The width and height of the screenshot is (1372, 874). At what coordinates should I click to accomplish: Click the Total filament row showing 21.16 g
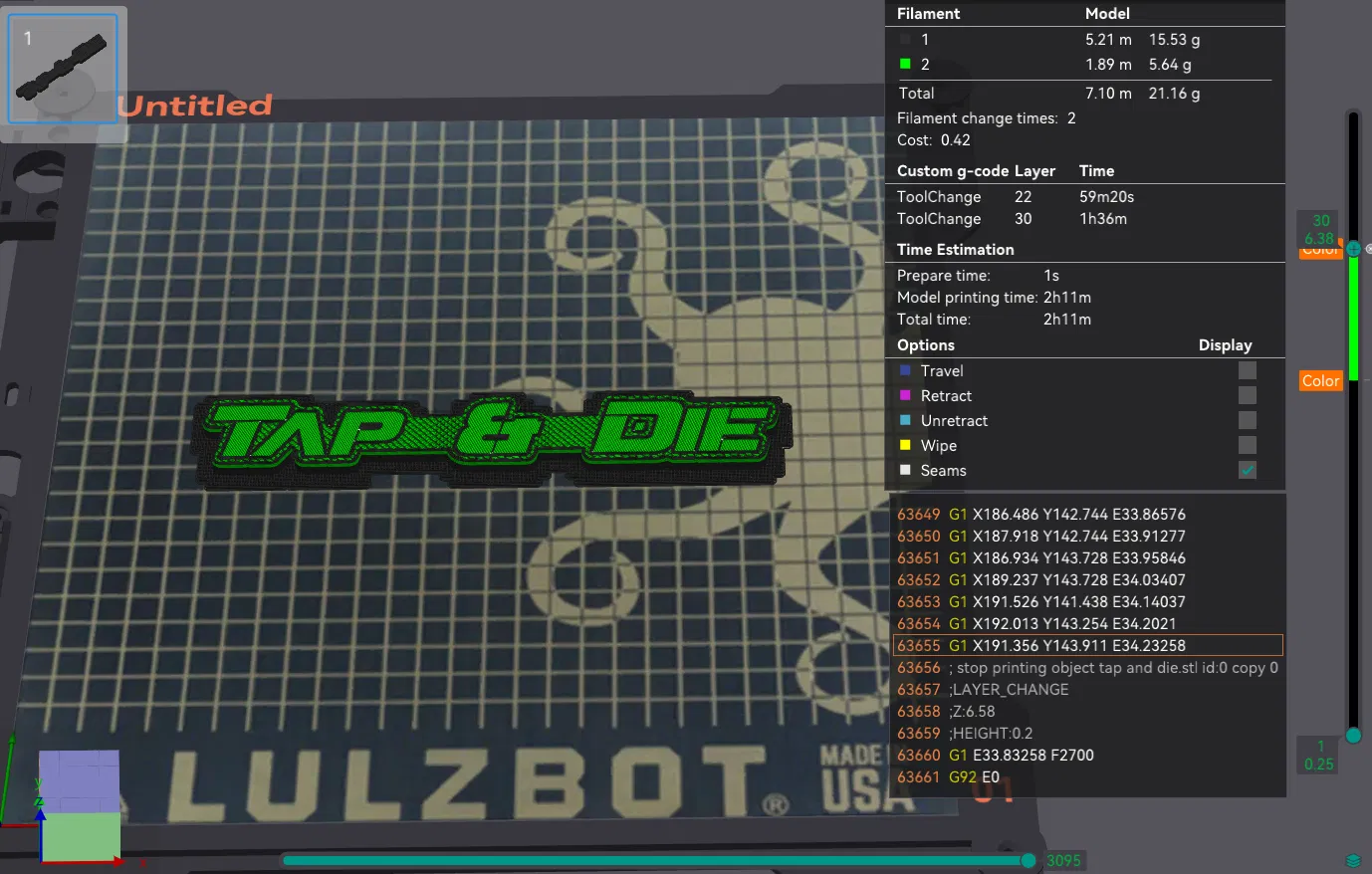point(1048,94)
